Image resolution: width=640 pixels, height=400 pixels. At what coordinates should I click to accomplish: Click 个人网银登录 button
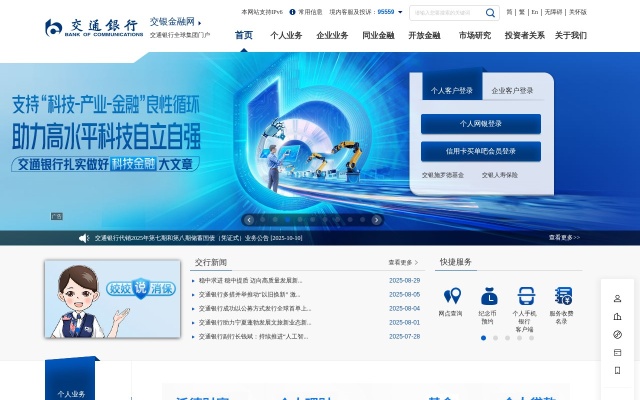coord(480,124)
